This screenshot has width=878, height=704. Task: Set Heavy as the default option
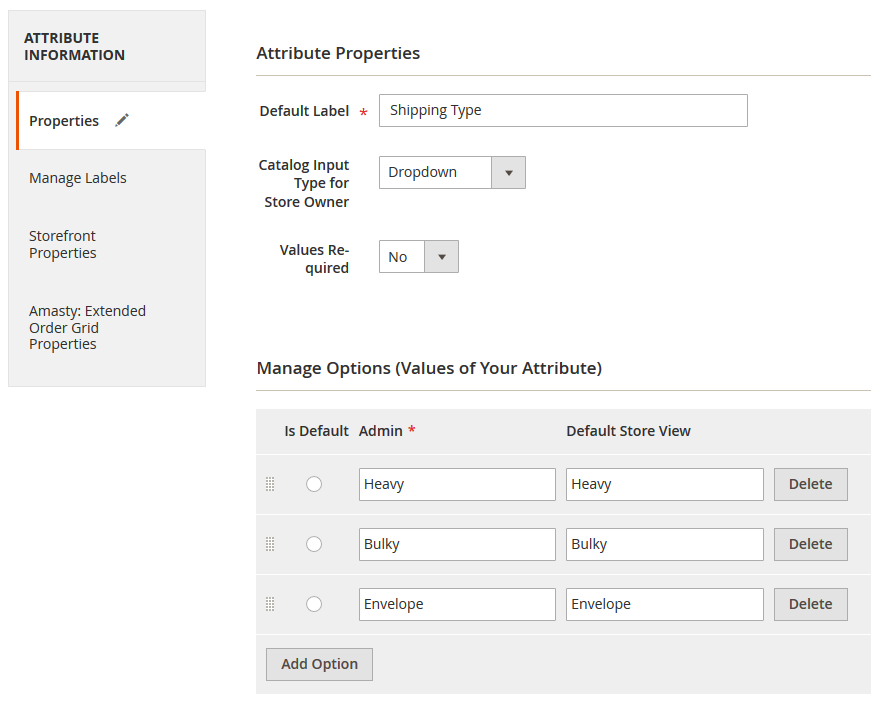point(314,484)
